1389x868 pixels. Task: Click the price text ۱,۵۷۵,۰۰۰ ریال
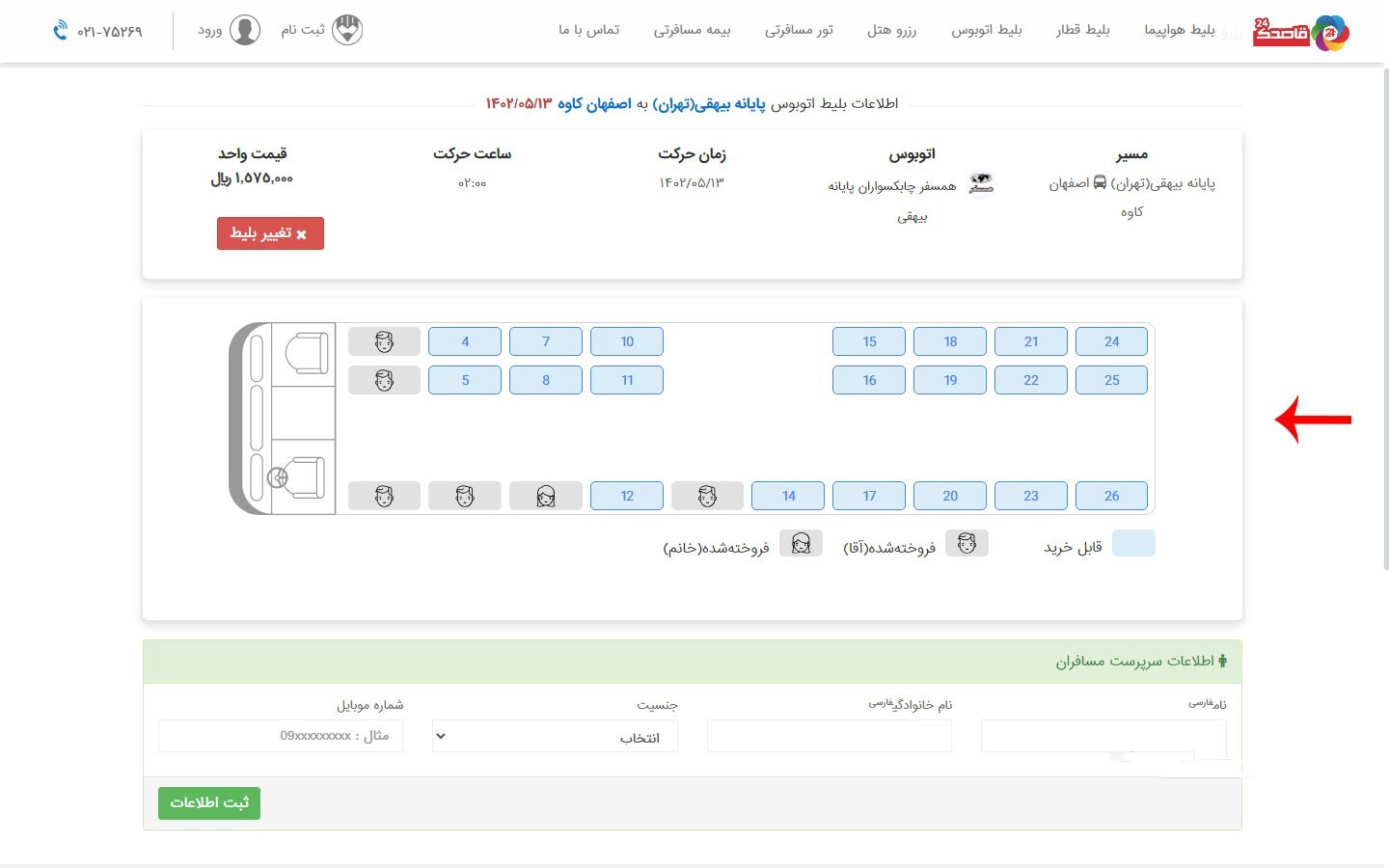coord(252,178)
